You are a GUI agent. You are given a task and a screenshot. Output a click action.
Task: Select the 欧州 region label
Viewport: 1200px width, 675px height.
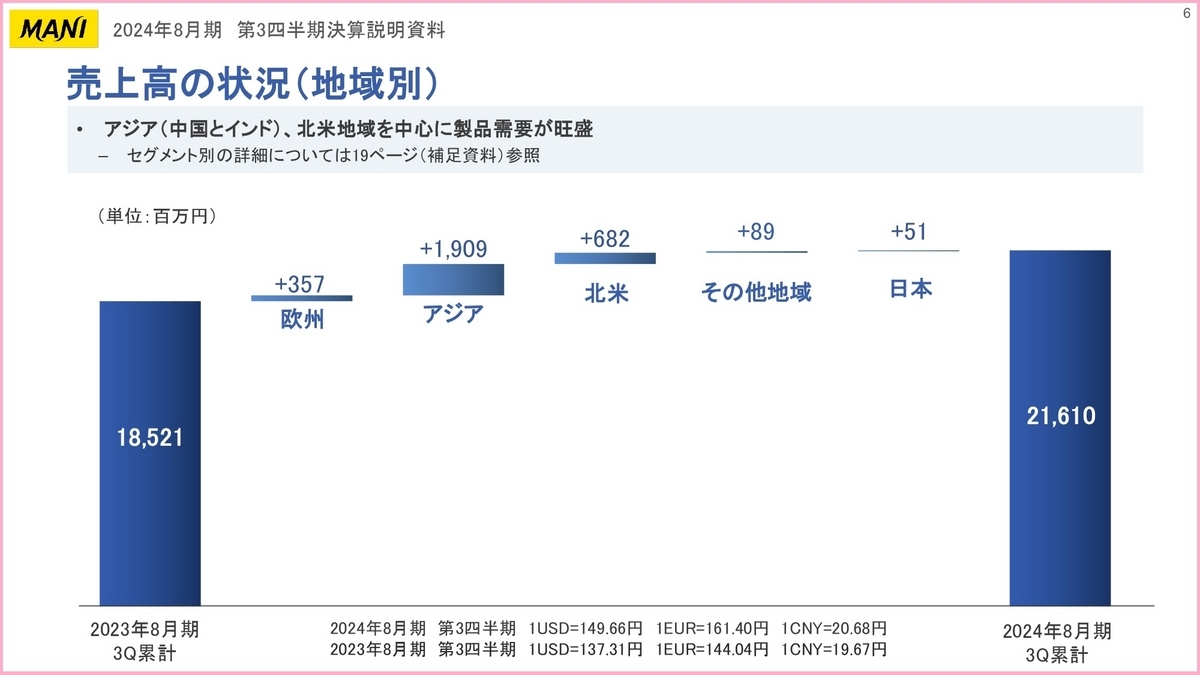click(302, 321)
